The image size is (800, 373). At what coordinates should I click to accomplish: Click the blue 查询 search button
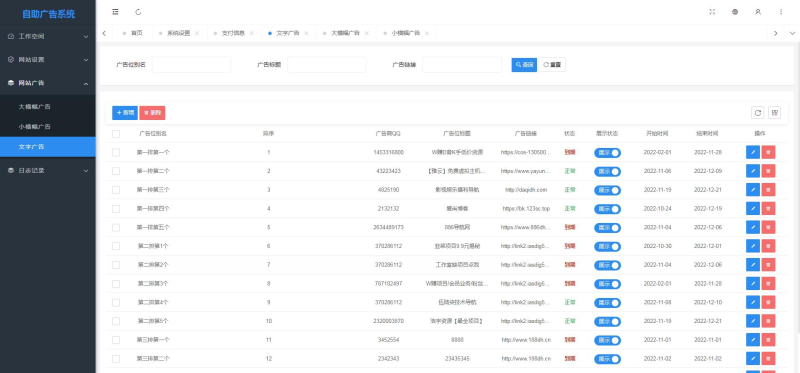[524, 65]
